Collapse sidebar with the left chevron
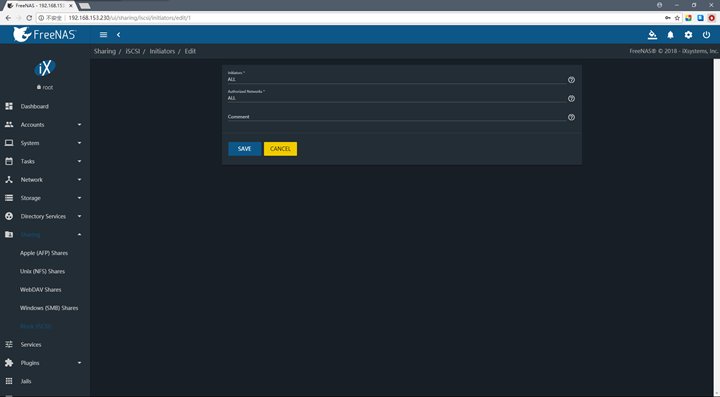This screenshot has width=720, height=397. [118, 34]
